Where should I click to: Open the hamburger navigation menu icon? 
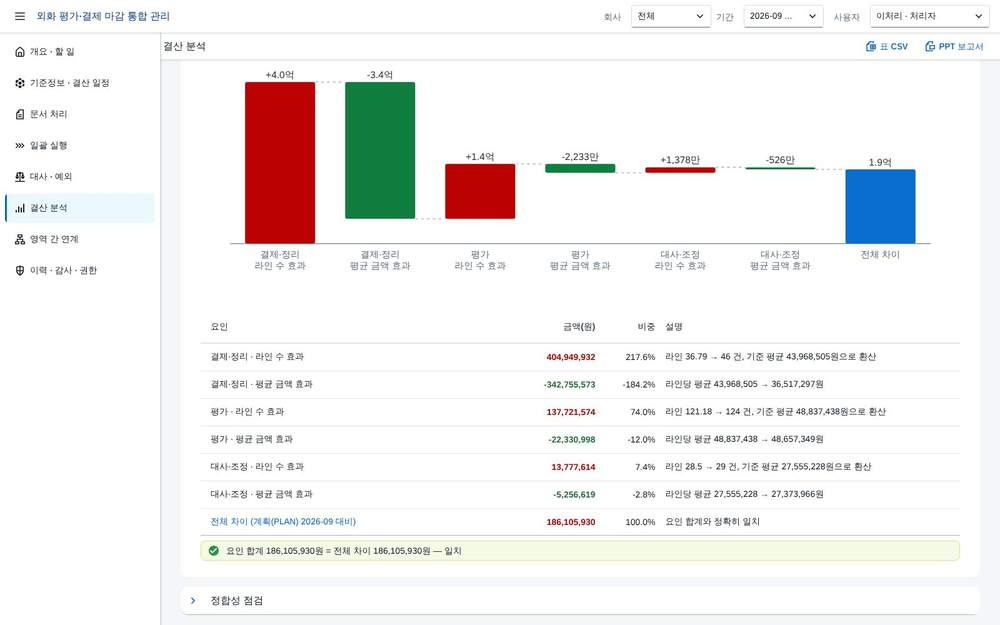click(x=20, y=16)
